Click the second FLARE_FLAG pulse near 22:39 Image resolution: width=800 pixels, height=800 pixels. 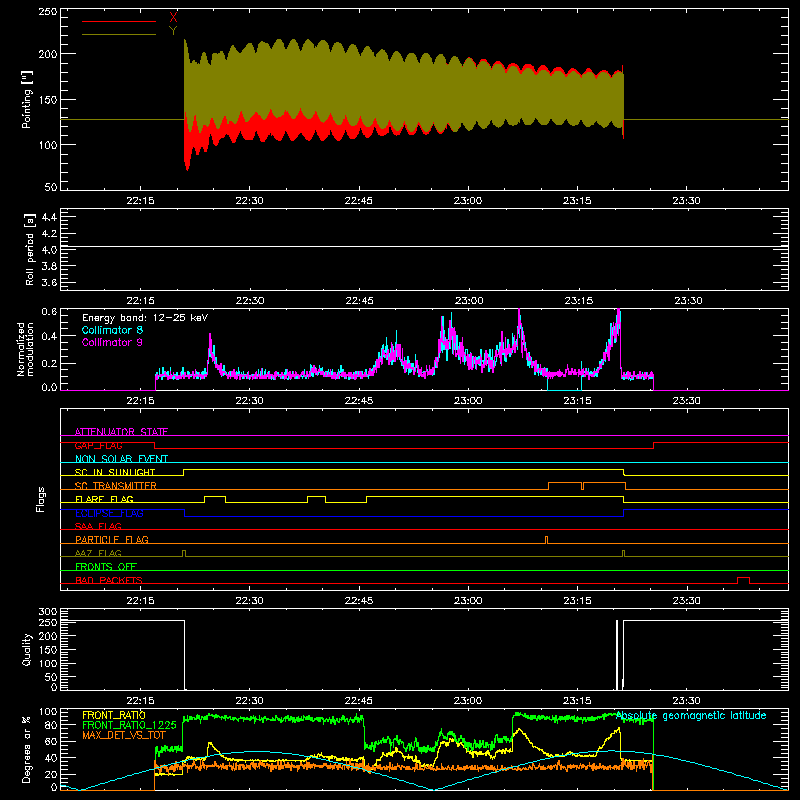[316, 499]
